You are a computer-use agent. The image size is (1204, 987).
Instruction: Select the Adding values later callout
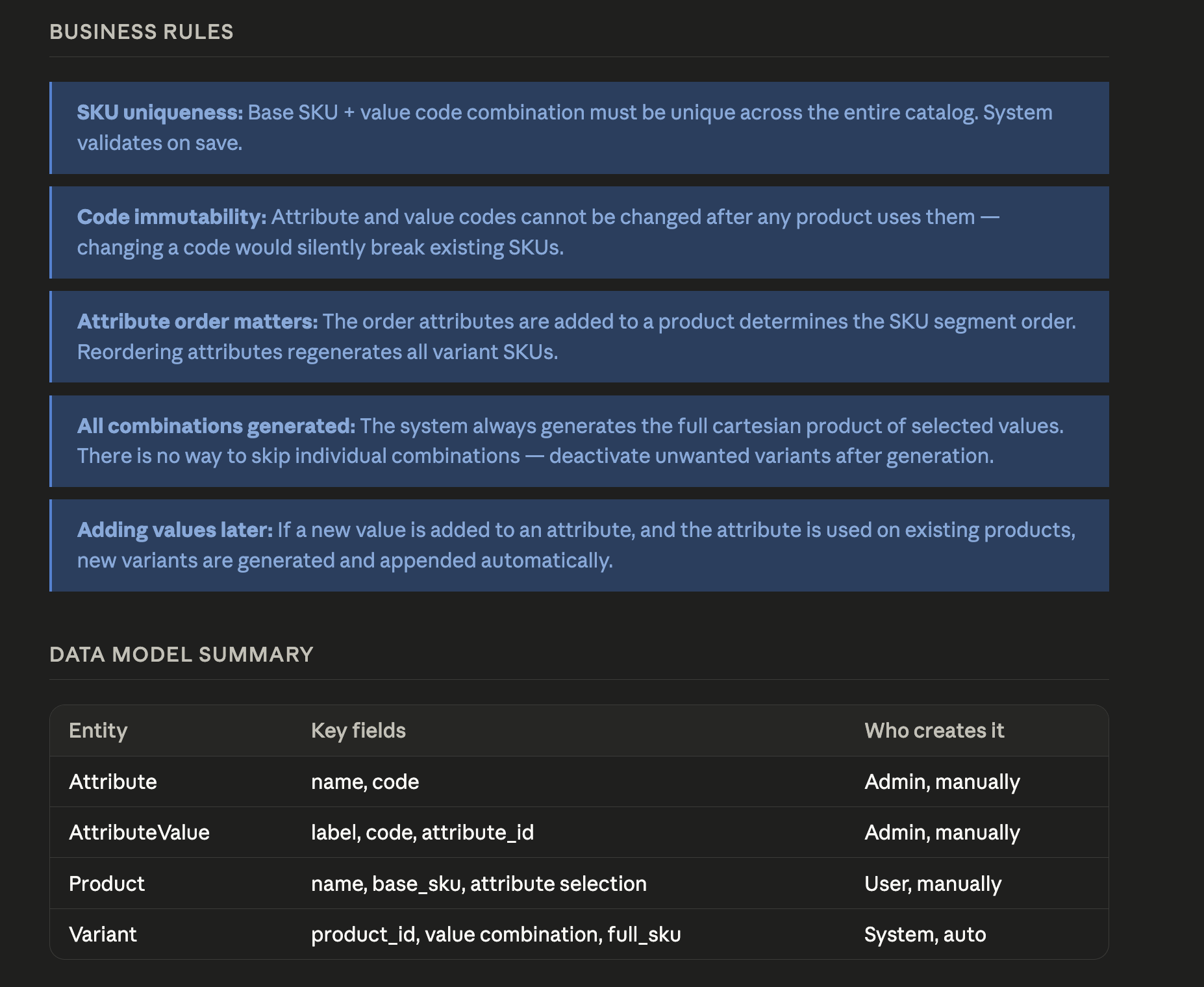pos(579,545)
